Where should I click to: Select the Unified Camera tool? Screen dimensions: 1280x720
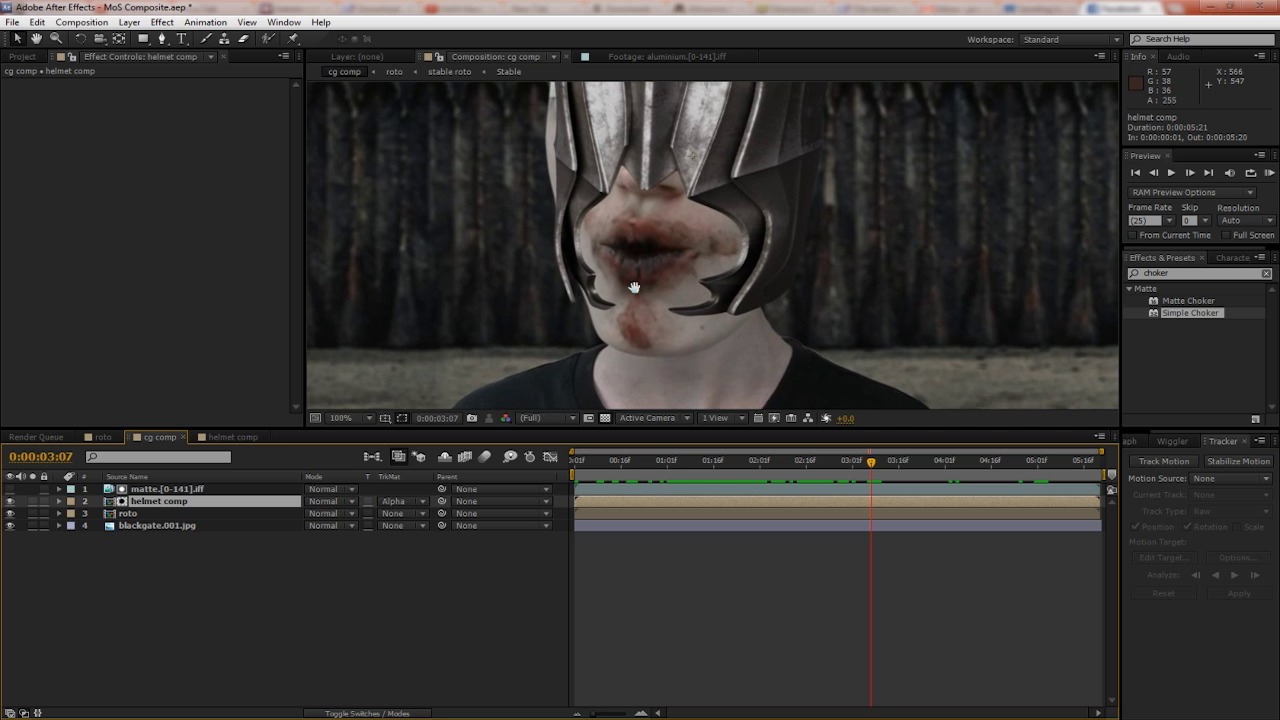pyautogui.click(x=100, y=39)
